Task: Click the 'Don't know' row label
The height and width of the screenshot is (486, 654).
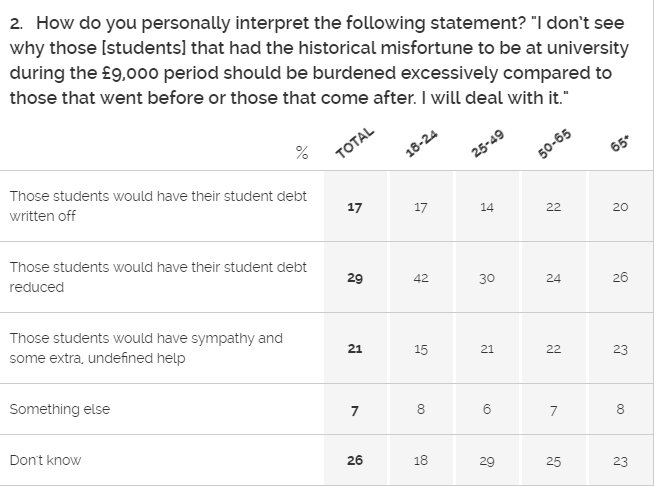Action: click(x=45, y=460)
